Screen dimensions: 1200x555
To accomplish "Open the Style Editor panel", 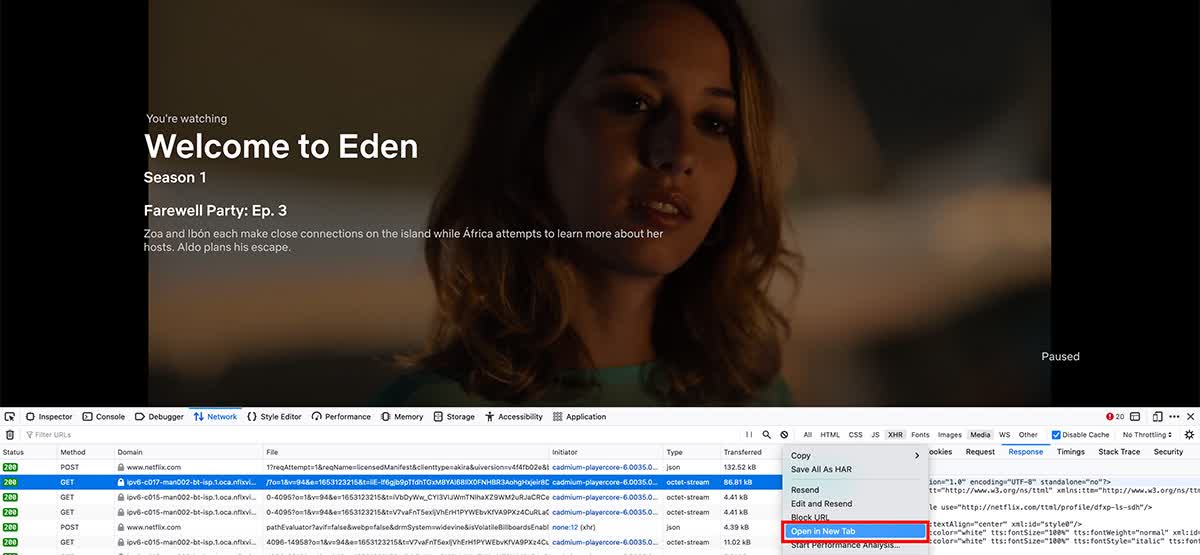I will click(x=274, y=417).
